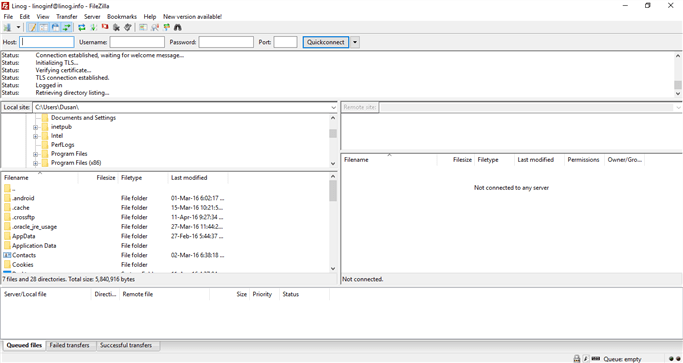Sort remote list by Permissions column

[x=584, y=160]
